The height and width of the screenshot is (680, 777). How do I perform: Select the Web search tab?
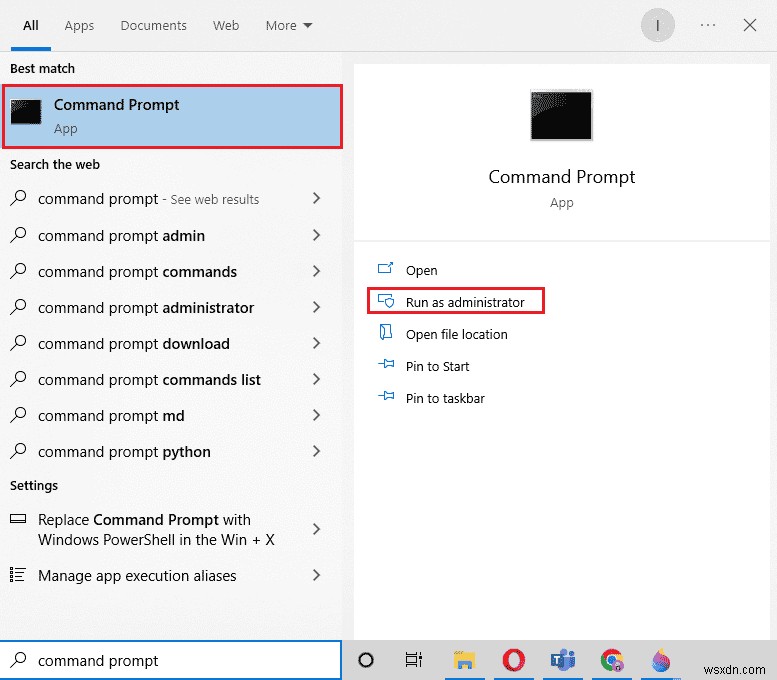pyautogui.click(x=226, y=25)
